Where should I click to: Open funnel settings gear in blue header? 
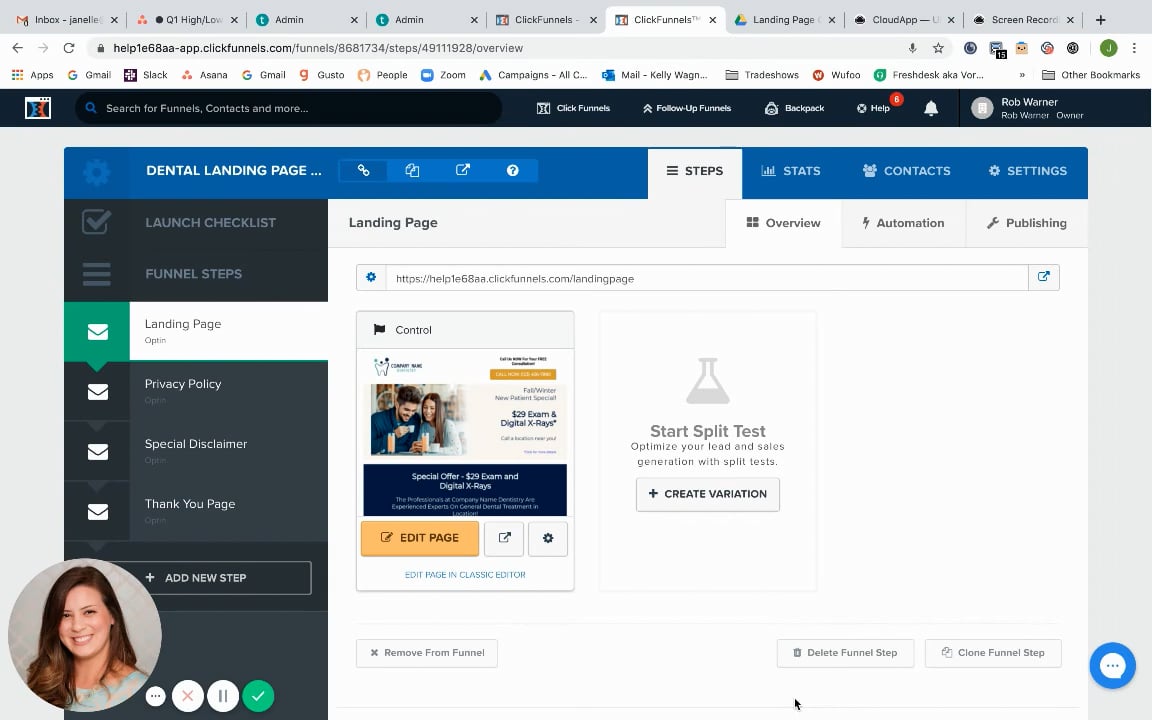(x=96, y=173)
